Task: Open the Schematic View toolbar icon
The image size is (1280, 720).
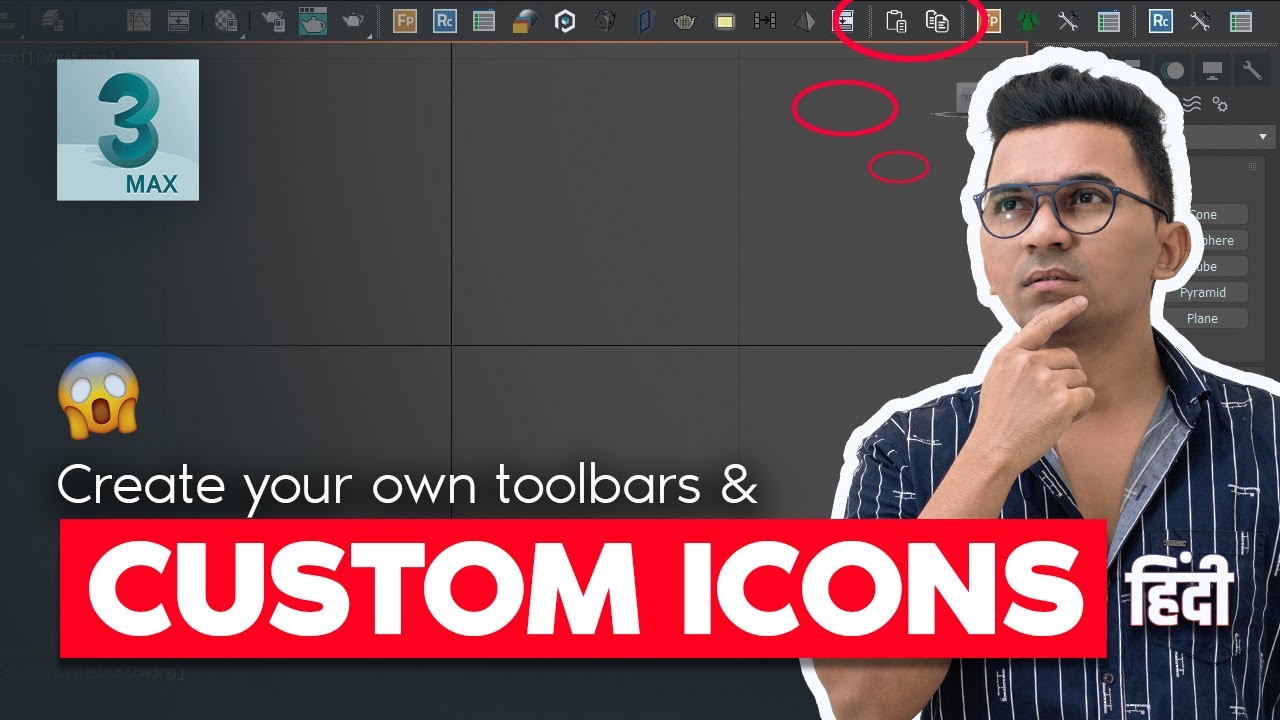Action: click(179, 20)
